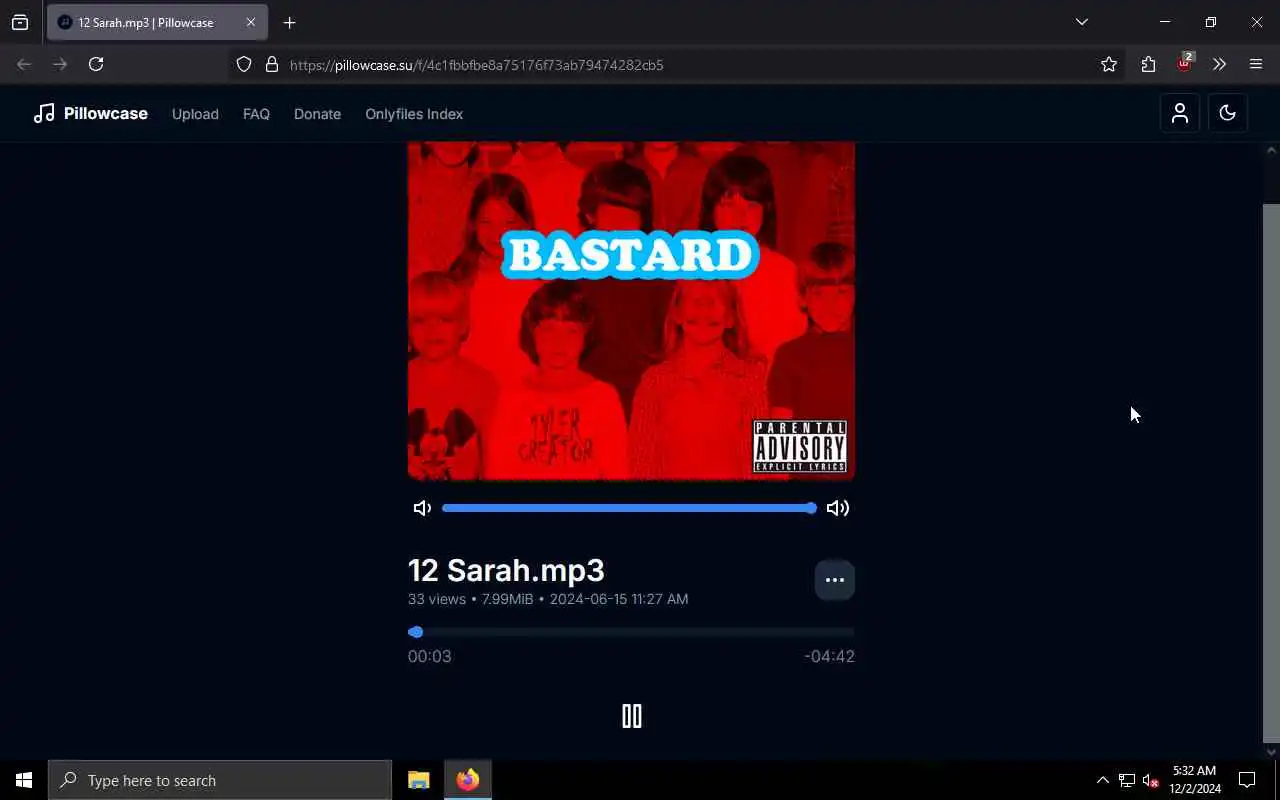Screen dimensions: 1280x800
Task: Click the 12 Sarah.mp3 title text
Action: point(506,570)
